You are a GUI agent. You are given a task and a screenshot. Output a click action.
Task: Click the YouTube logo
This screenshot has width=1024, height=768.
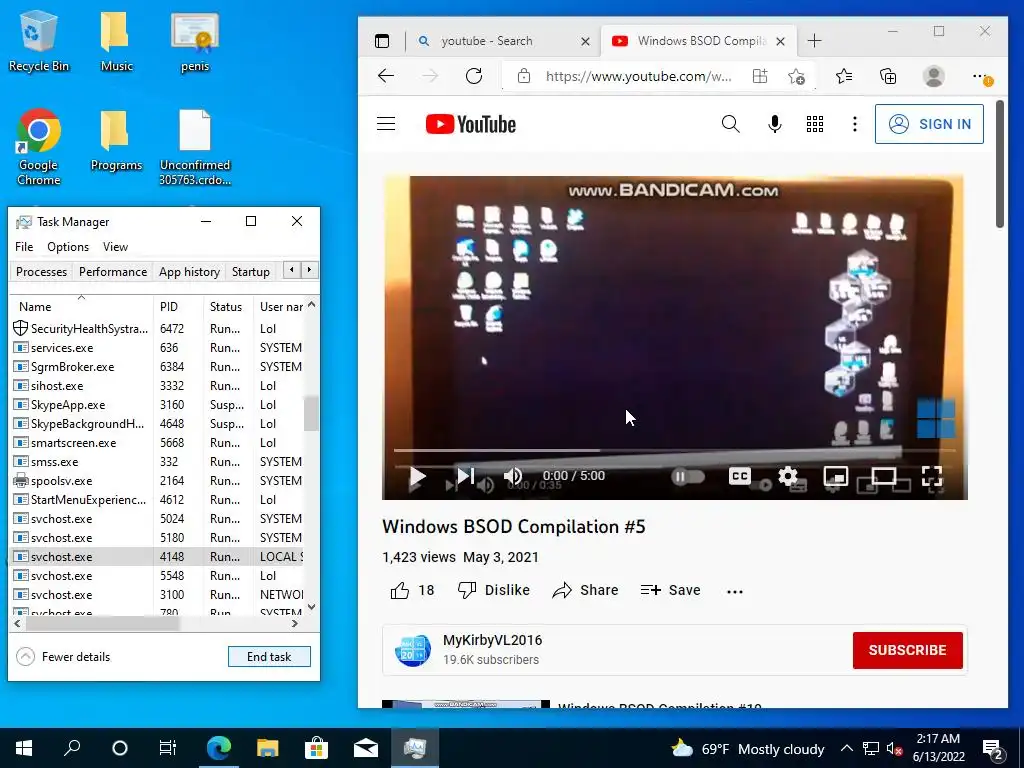(470, 124)
